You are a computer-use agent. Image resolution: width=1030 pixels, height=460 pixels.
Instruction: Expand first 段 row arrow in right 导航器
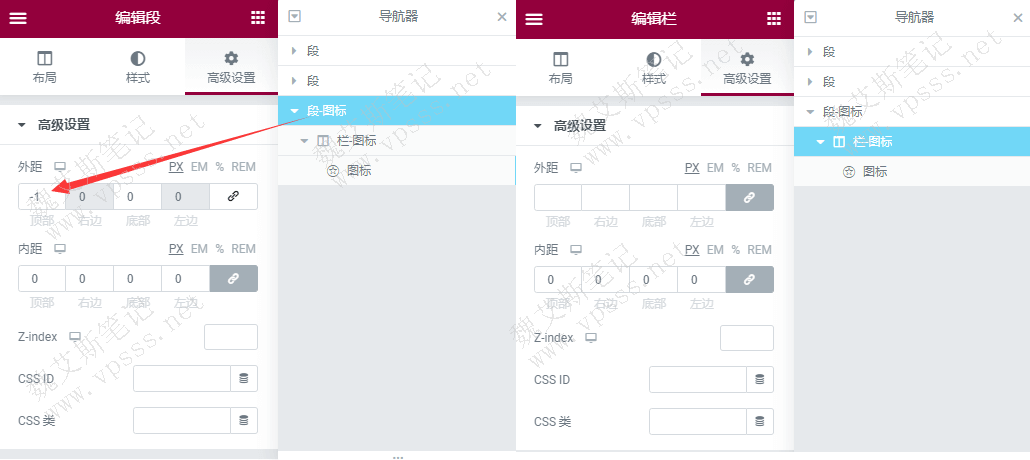click(x=810, y=51)
